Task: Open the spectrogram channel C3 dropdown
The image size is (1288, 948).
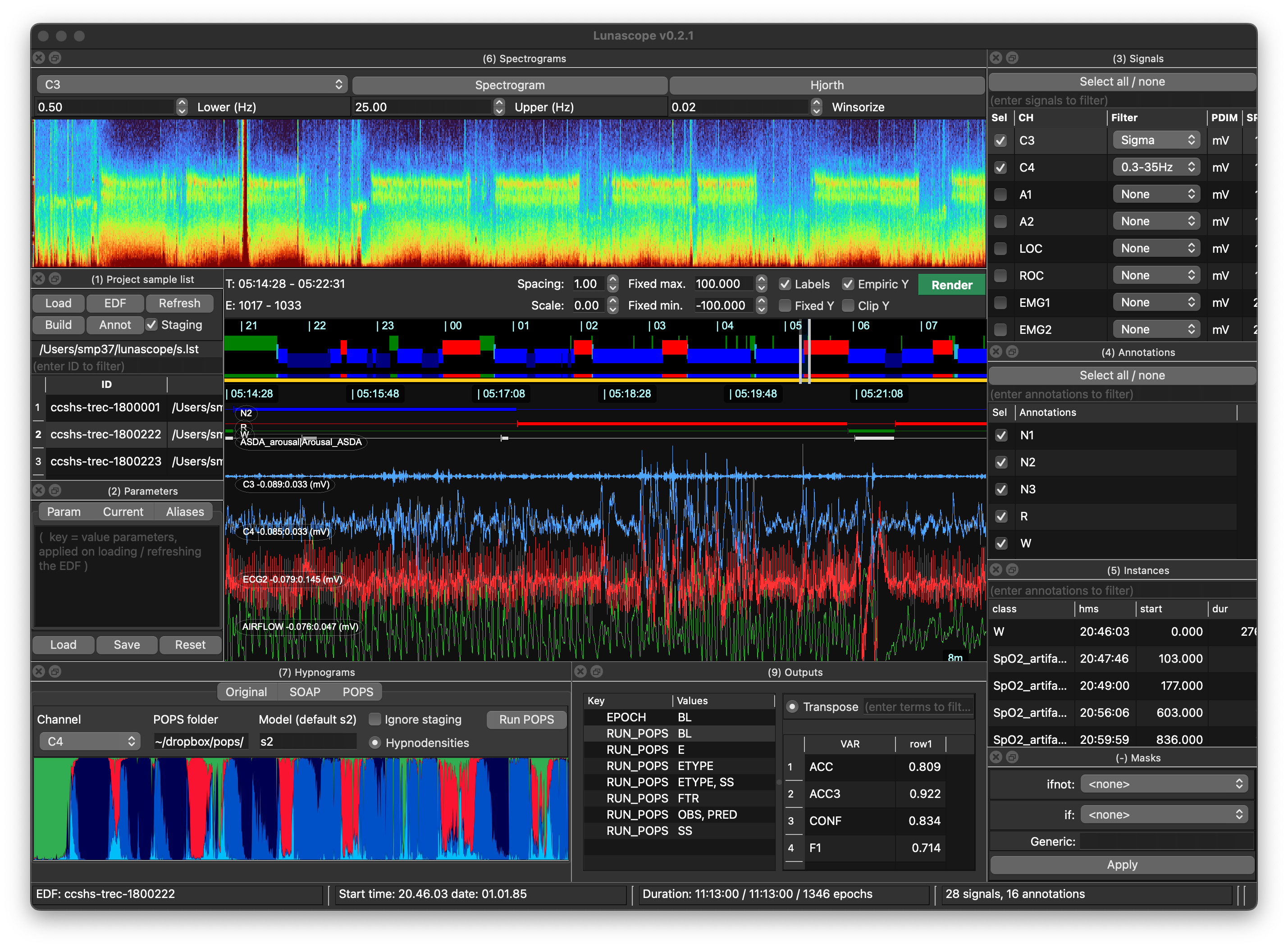Action: click(x=192, y=84)
